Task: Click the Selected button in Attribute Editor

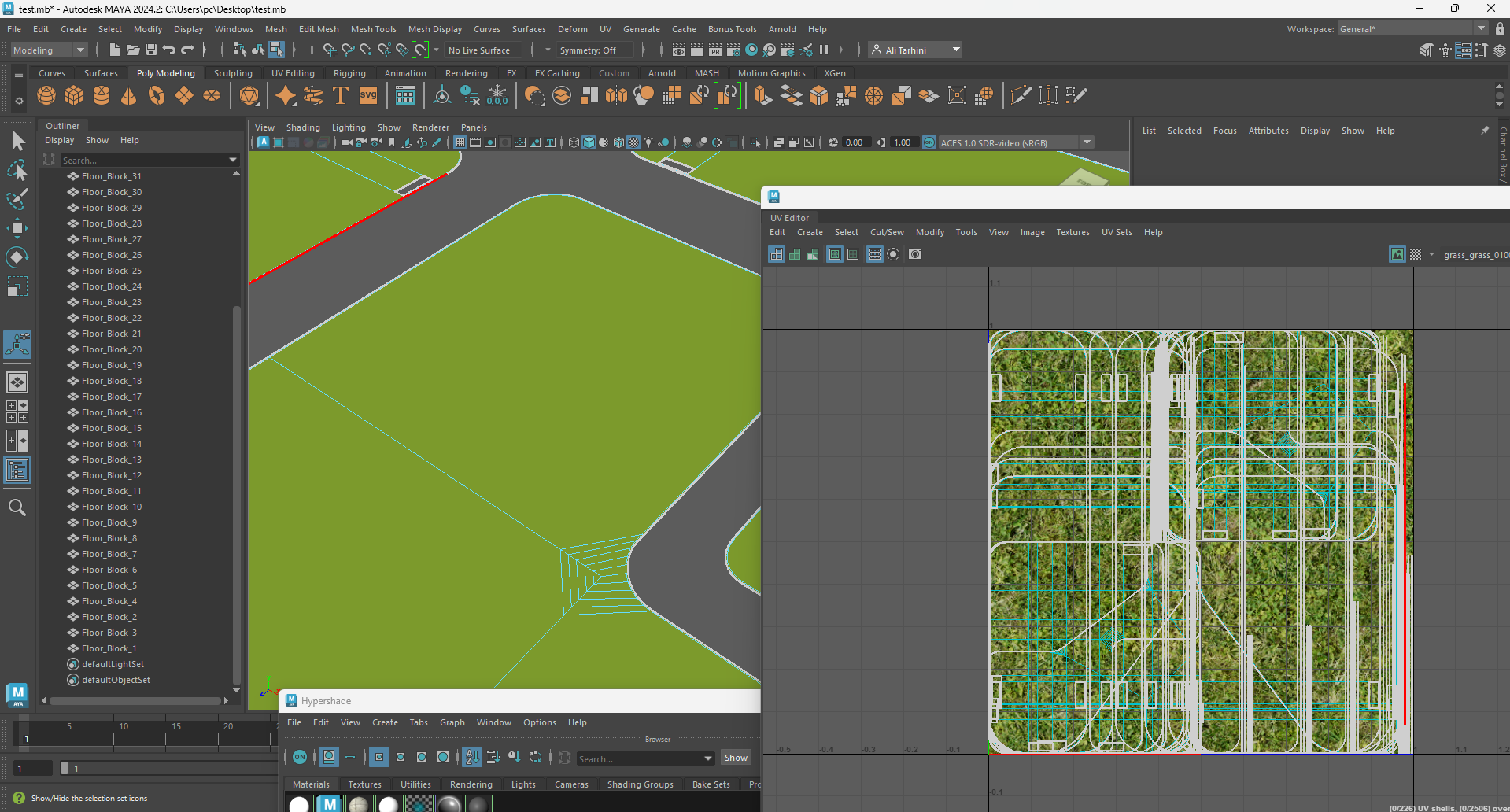Action: click(x=1184, y=131)
